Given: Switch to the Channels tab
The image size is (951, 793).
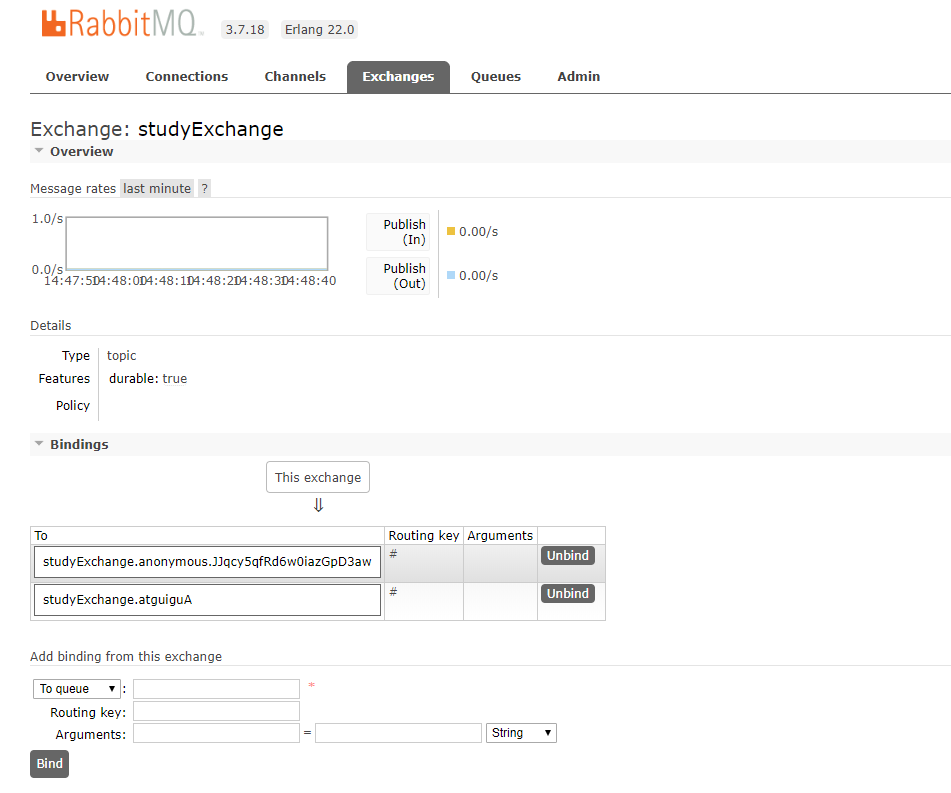Looking at the screenshot, I should 295,76.
